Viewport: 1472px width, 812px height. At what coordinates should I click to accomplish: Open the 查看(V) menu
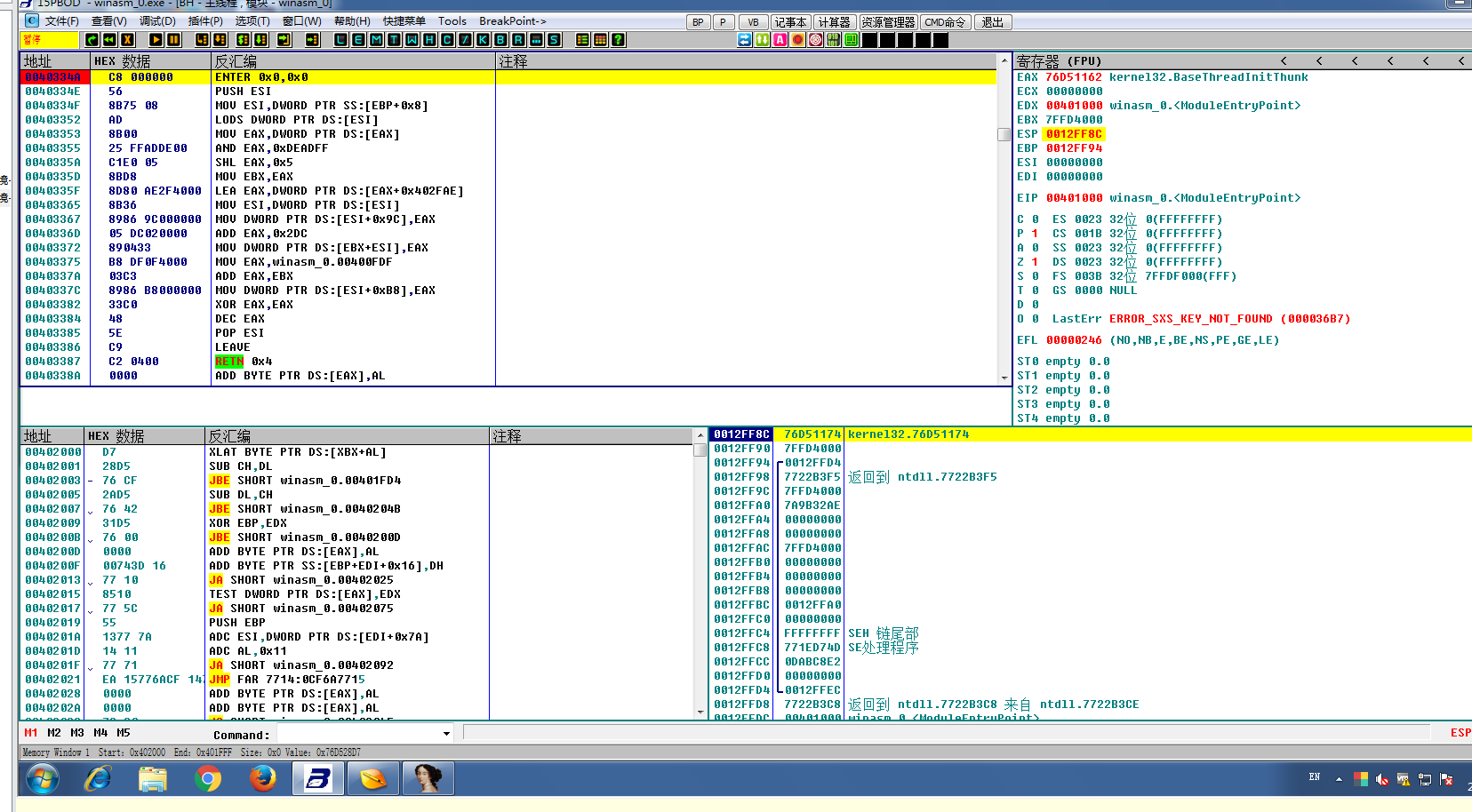coord(109,21)
